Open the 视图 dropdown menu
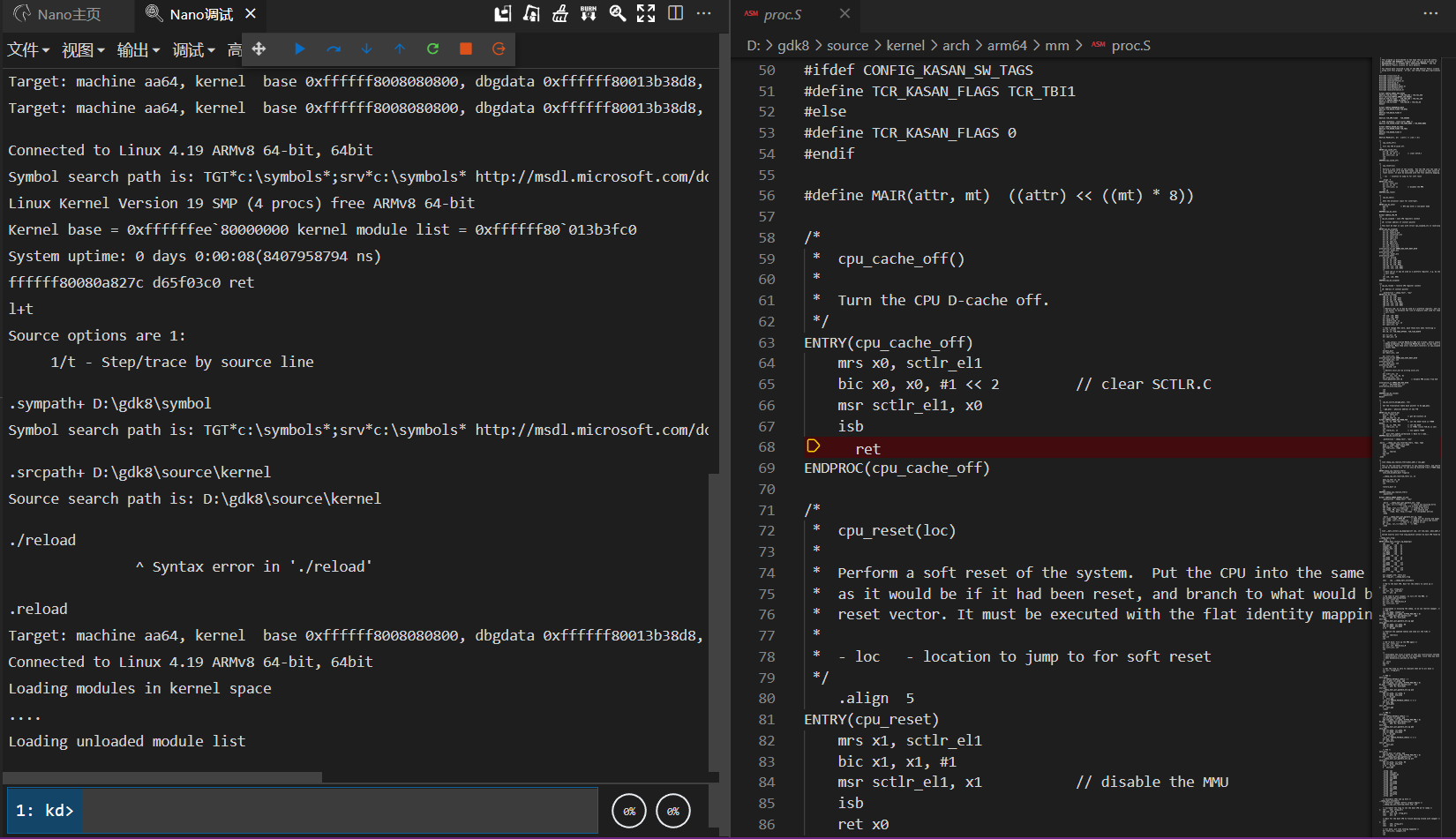 83,49
